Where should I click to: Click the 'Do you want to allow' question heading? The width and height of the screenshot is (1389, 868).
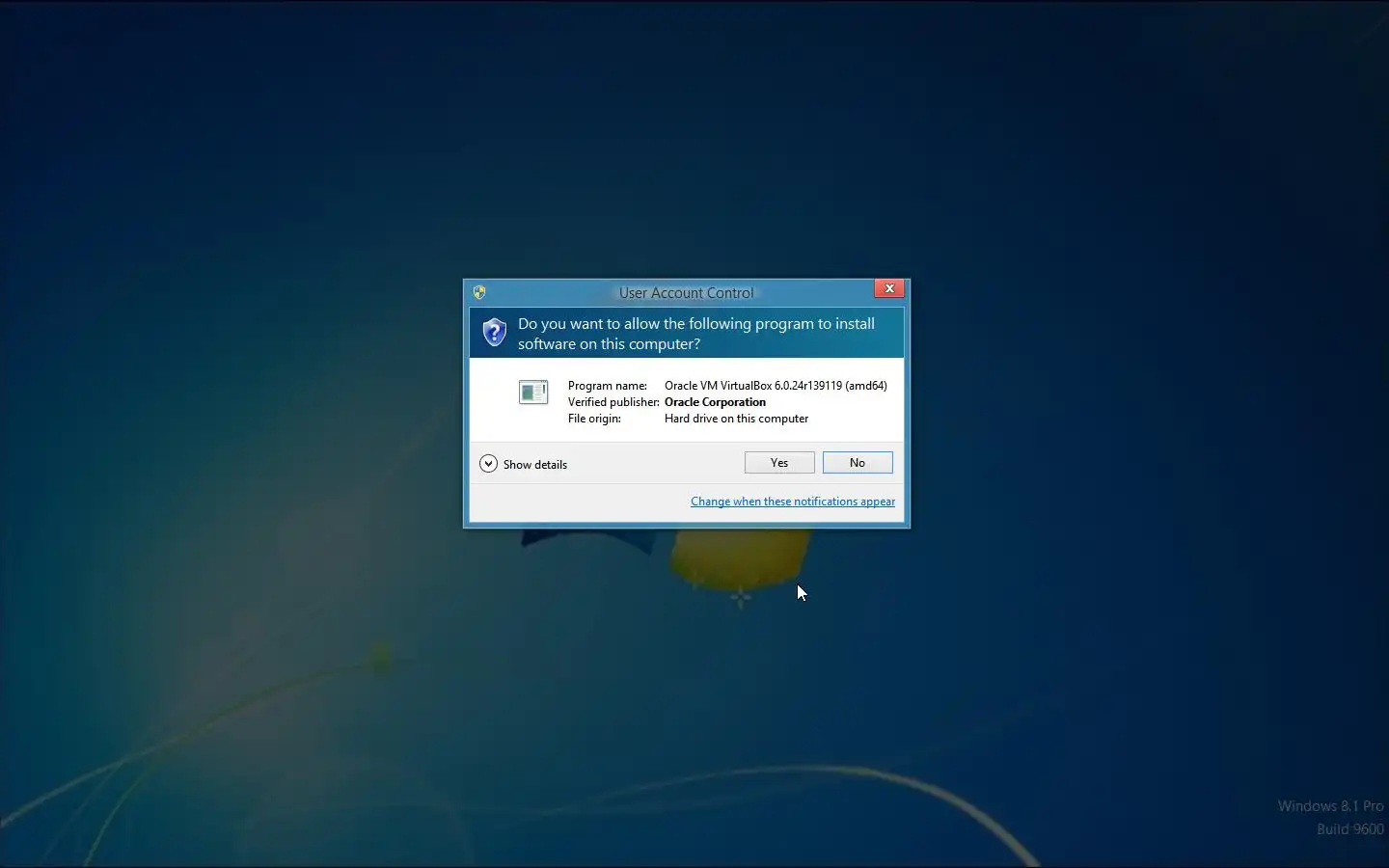click(x=696, y=334)
